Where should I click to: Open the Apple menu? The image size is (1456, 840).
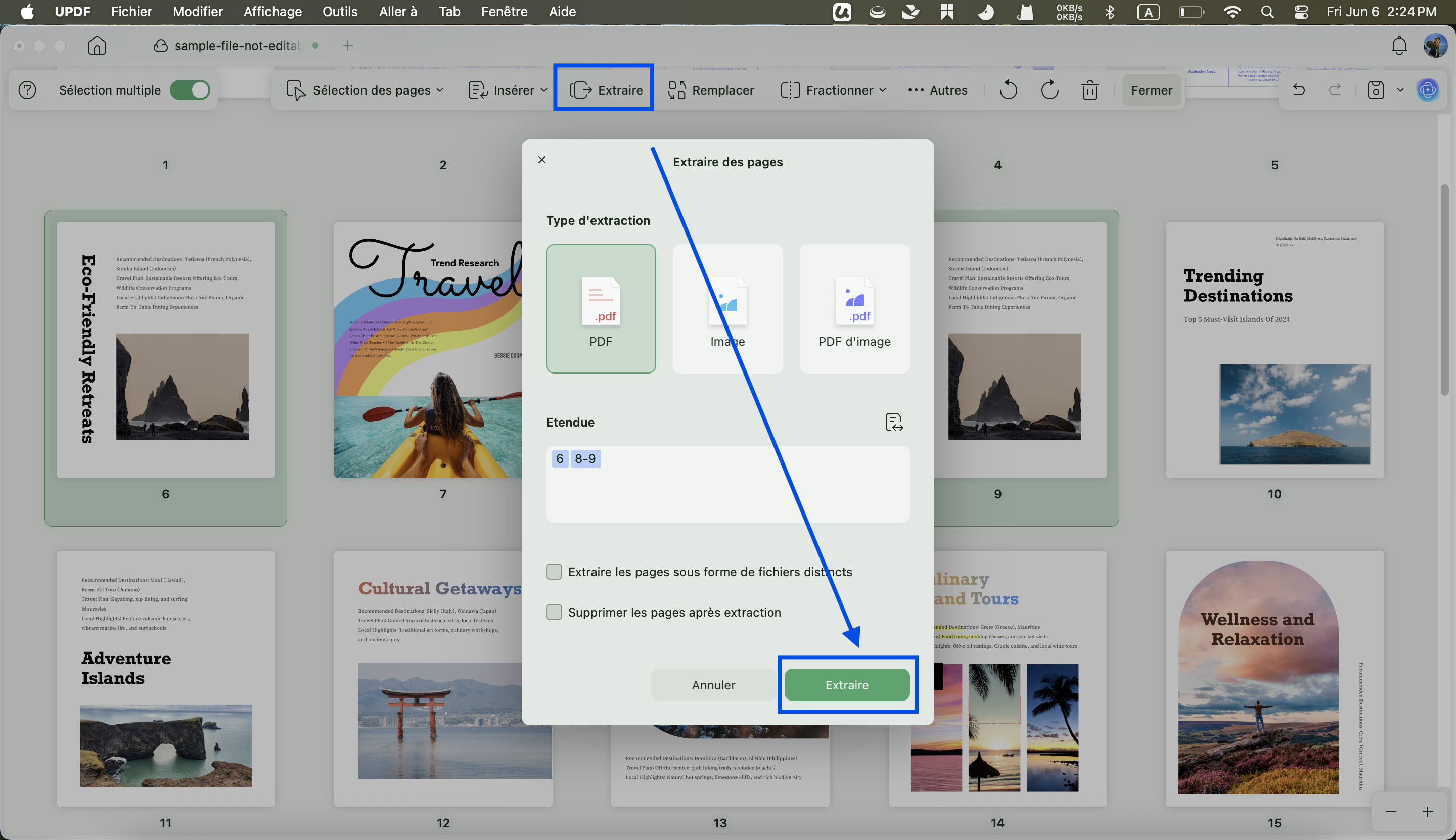click(x=27, y=12)
